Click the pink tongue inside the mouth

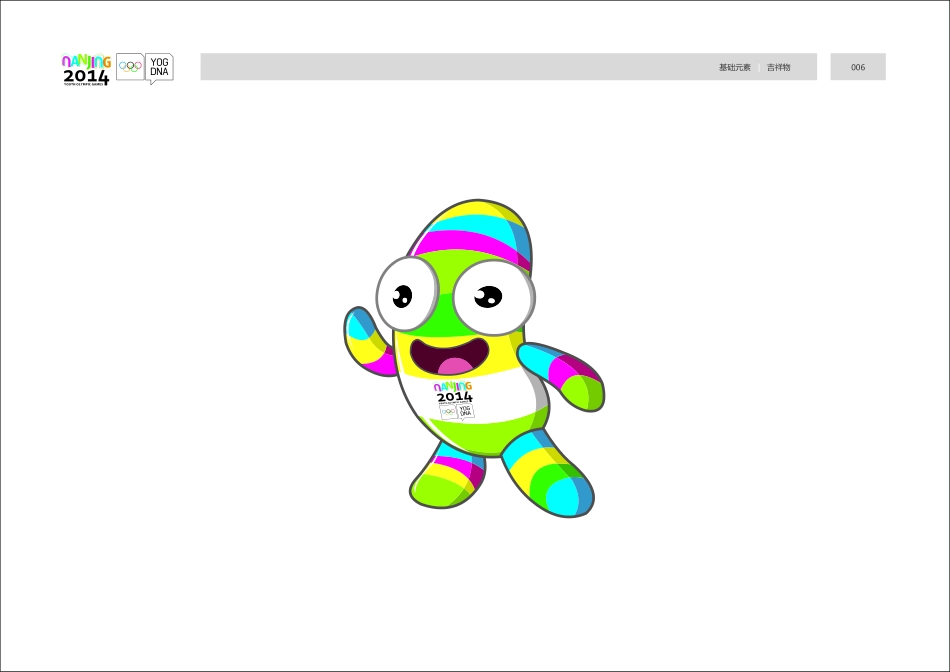point(454,367)
